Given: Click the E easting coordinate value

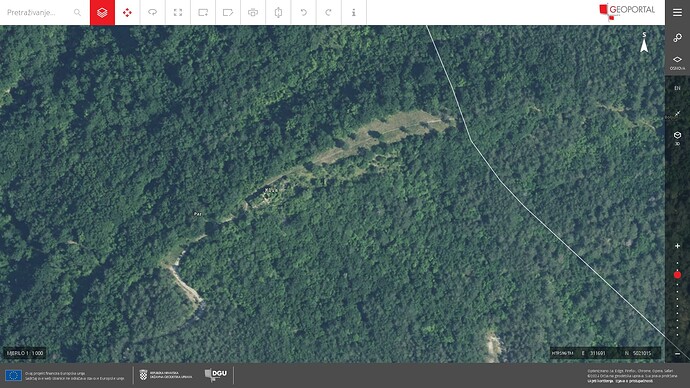Looking at the screenshot, I should tap(598, 353).
